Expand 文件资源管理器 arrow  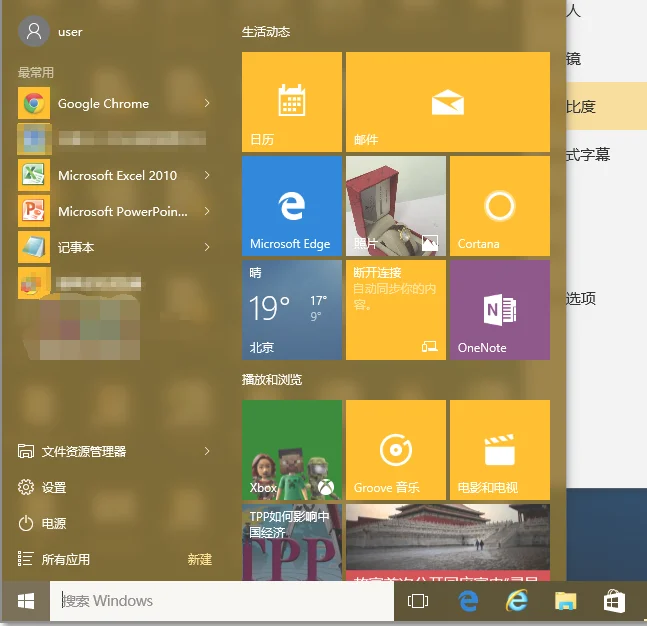pos(207,451)
